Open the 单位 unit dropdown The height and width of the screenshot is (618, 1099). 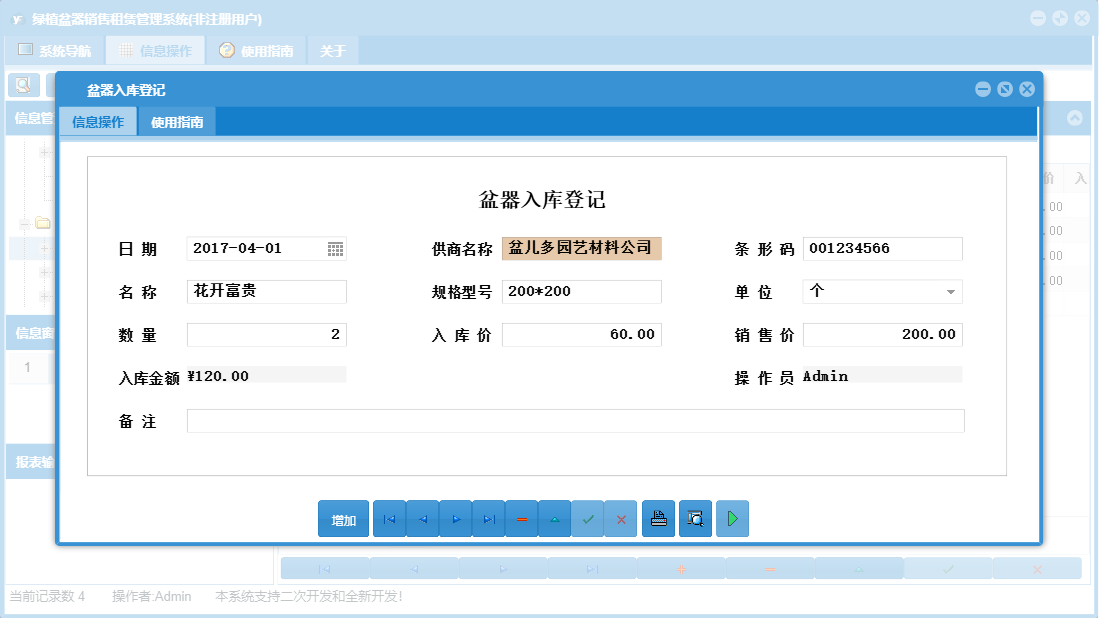click(x=953, y=291)
